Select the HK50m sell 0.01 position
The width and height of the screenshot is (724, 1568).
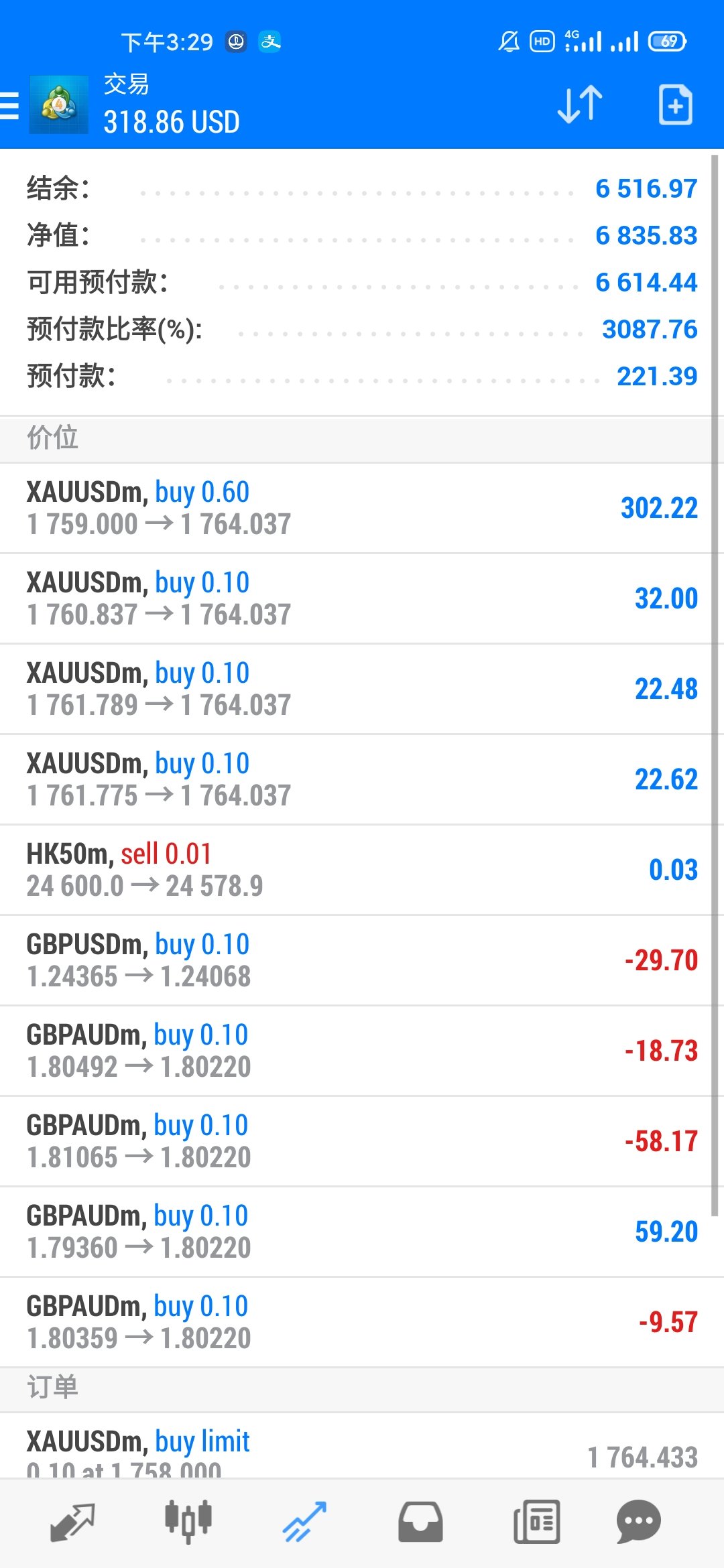(x=362, y=870)
